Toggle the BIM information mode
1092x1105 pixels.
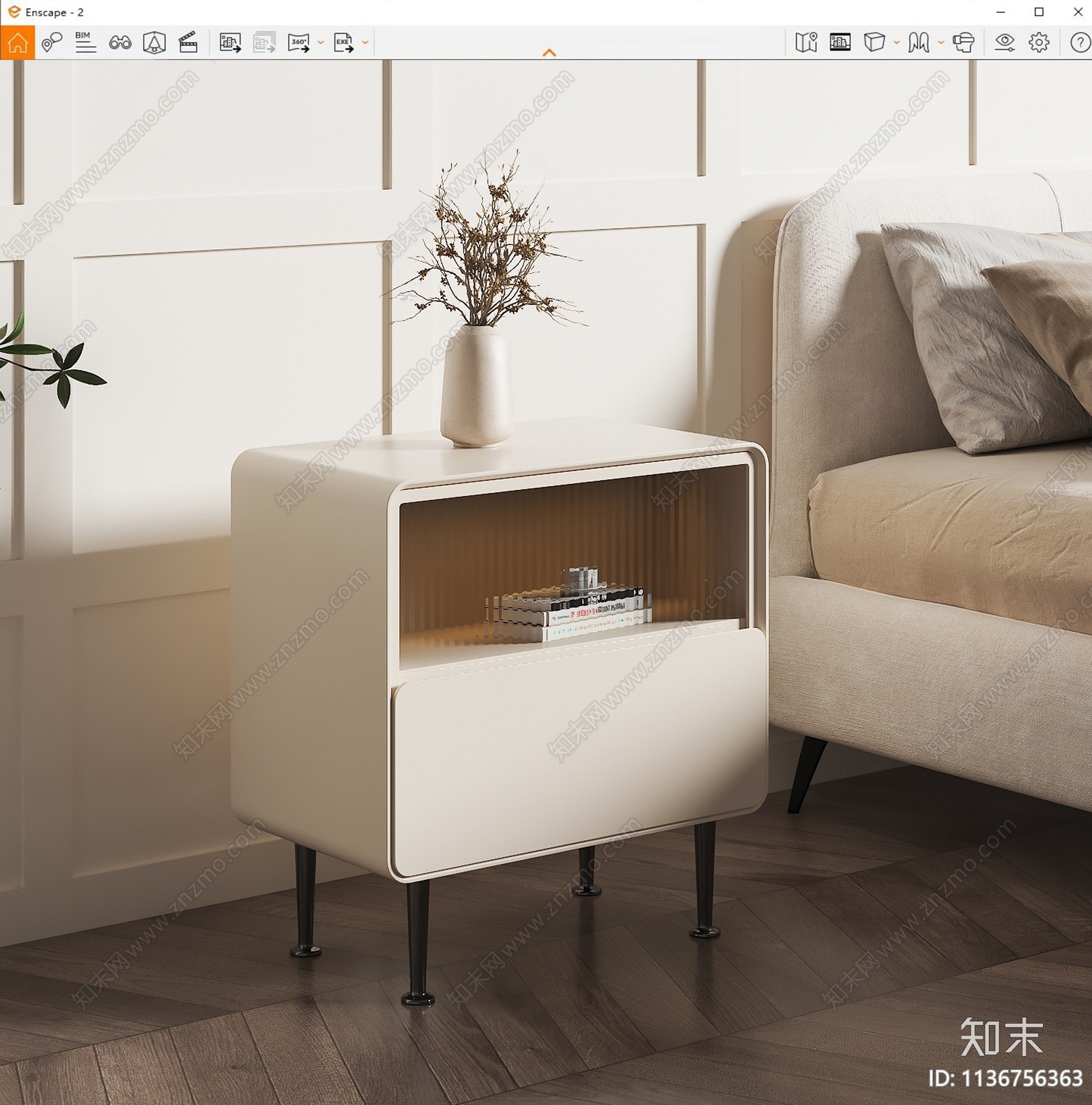(x=85, y=42)
